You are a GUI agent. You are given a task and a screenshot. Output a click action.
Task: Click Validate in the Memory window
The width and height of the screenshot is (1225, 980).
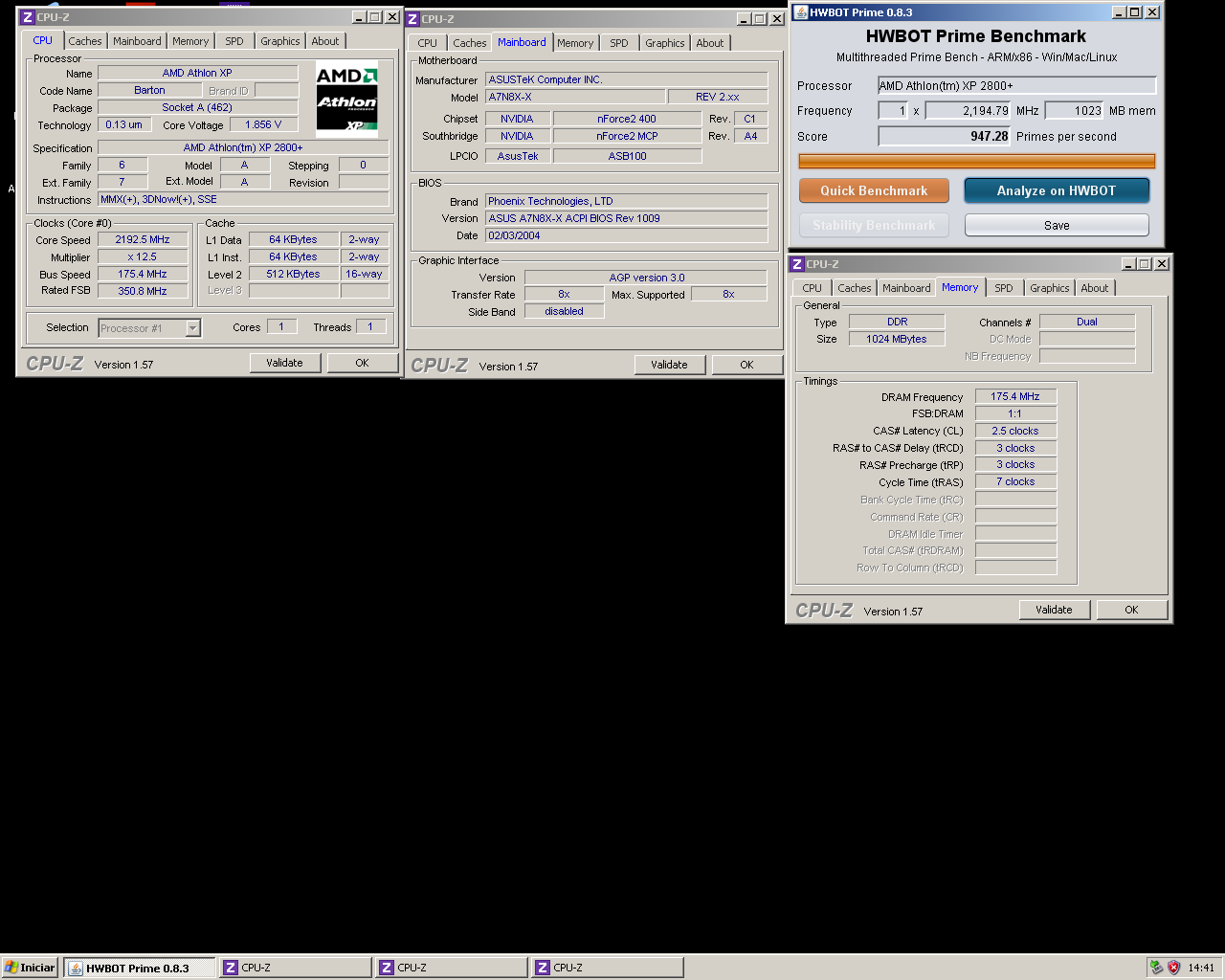[1054, 610]
